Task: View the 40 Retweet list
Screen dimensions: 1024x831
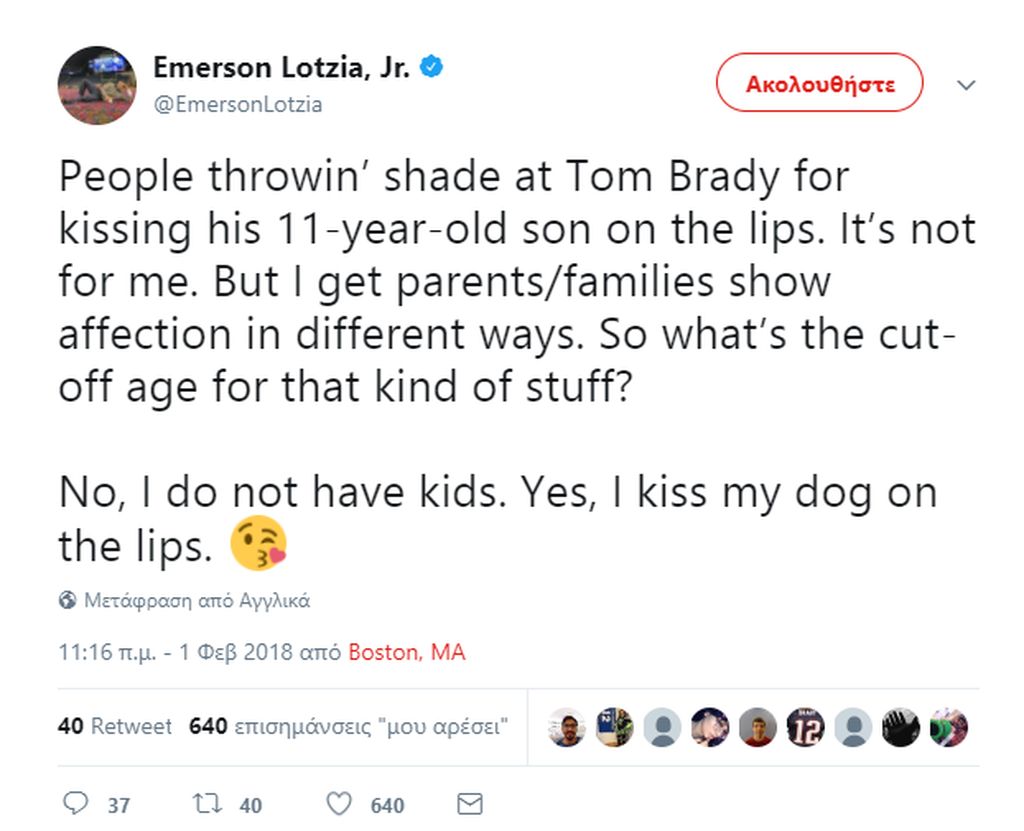Action: [114, 726]
